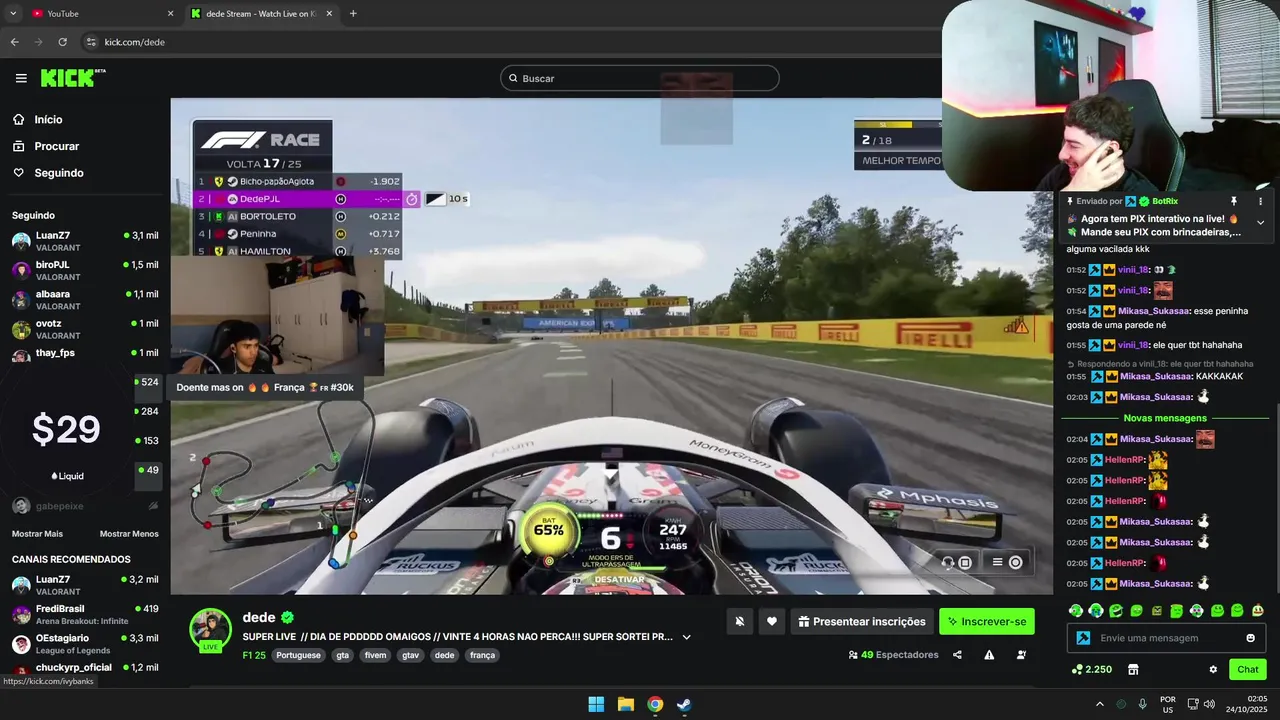The width and height of the screenshot is (1280, 720).
Task: Expand the pinned BotRix message chevron
Action: tap(1260, 222)
